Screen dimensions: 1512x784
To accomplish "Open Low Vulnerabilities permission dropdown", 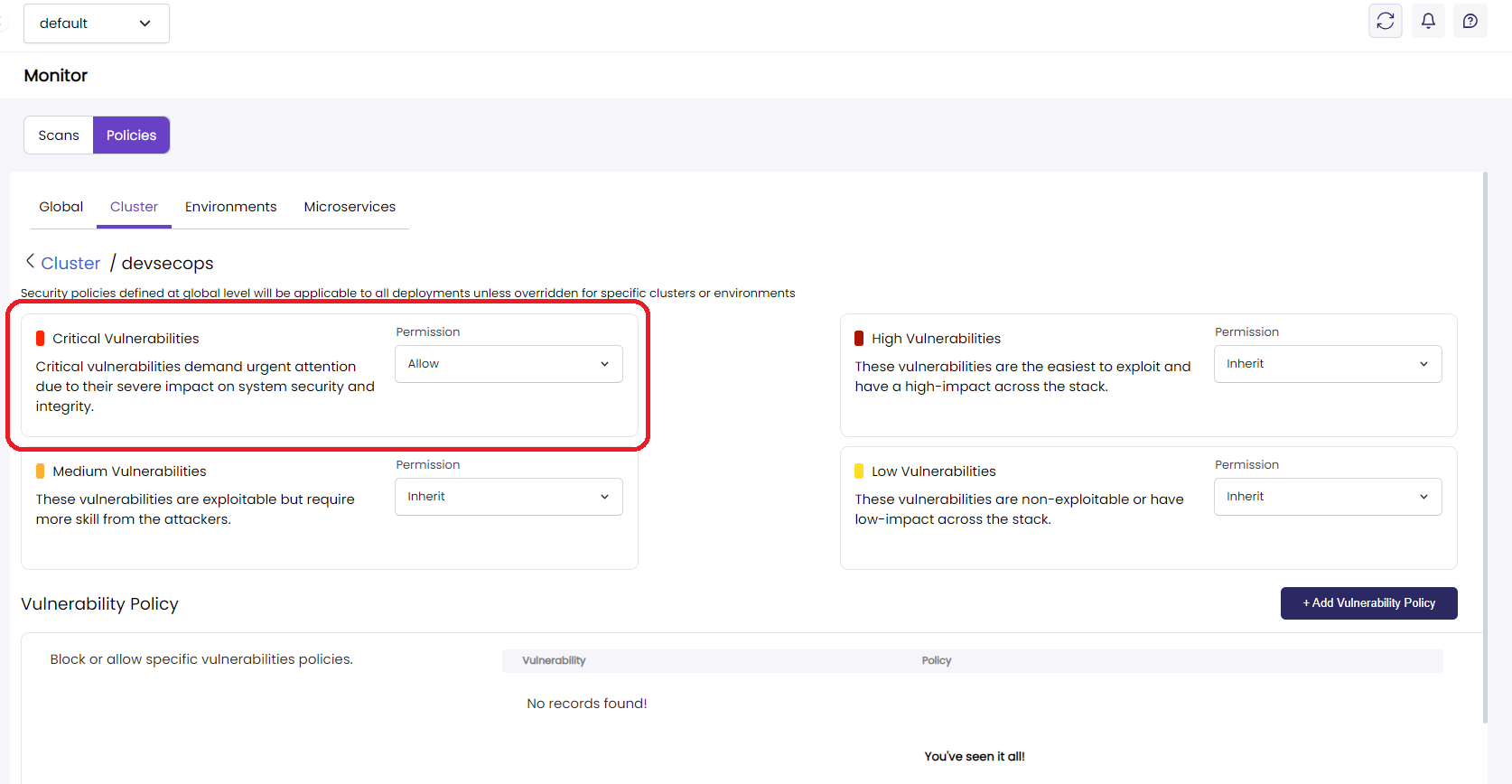I will (x=1327, y=497).
